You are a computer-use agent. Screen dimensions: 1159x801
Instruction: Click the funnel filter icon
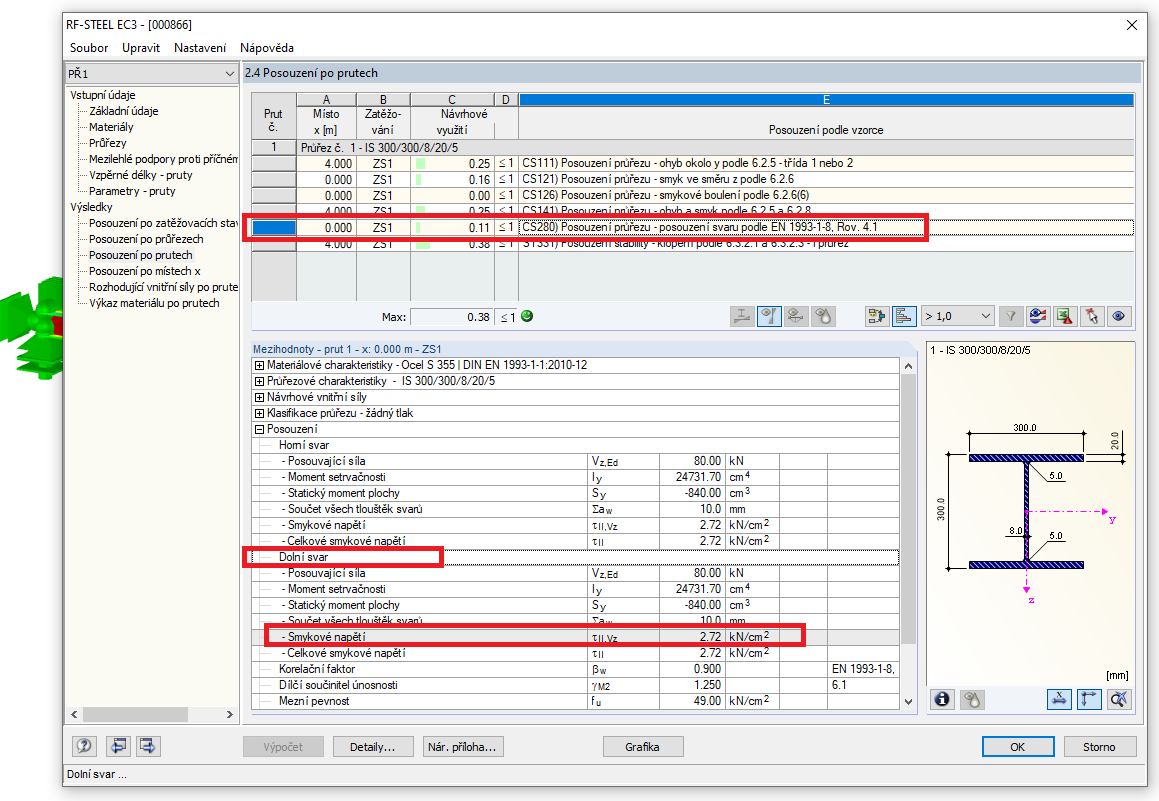click(x=1010, y=316)
